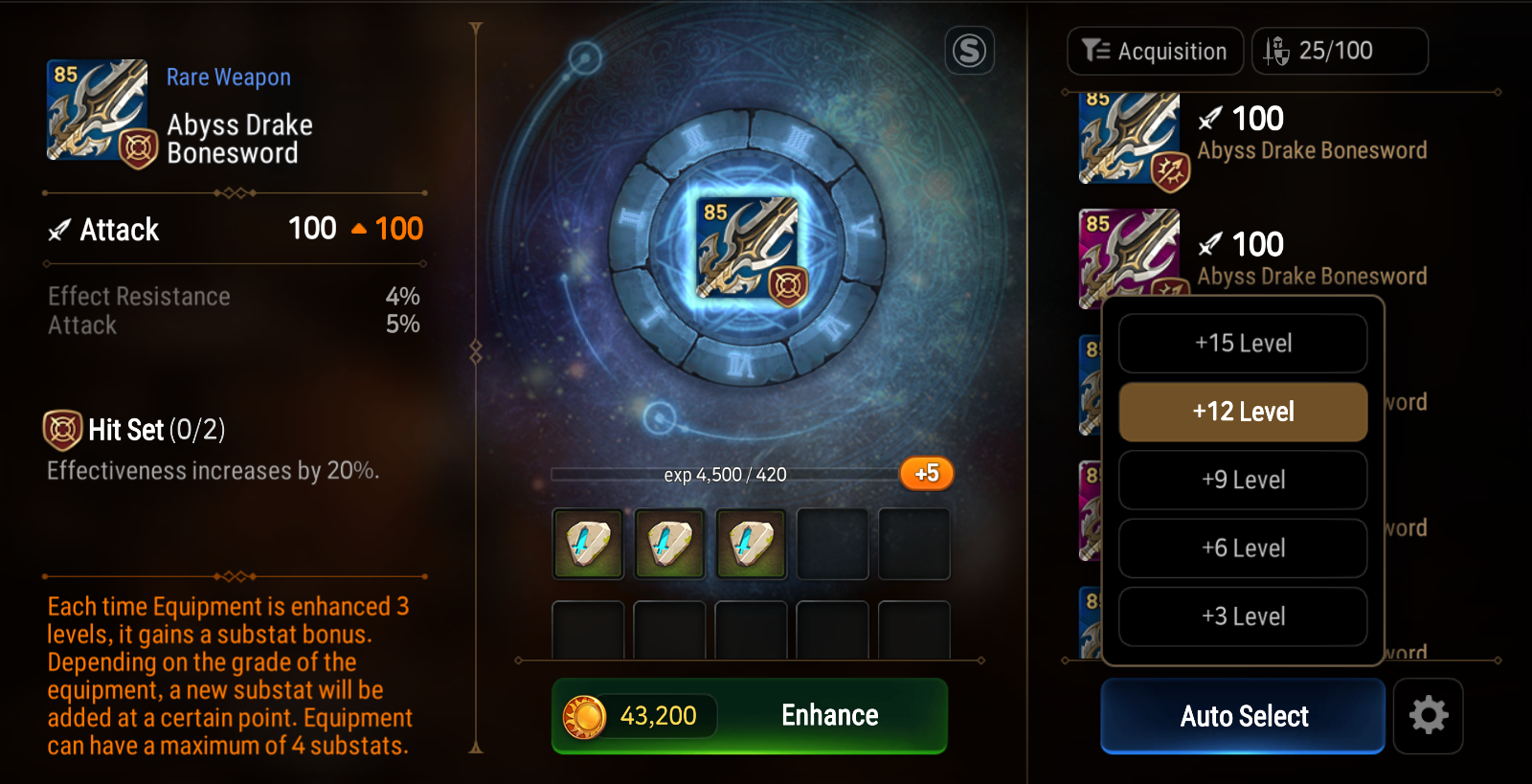The image size is (1532, 784).
Task: Choose +15 Level from the list
Action: point(1243,344)
